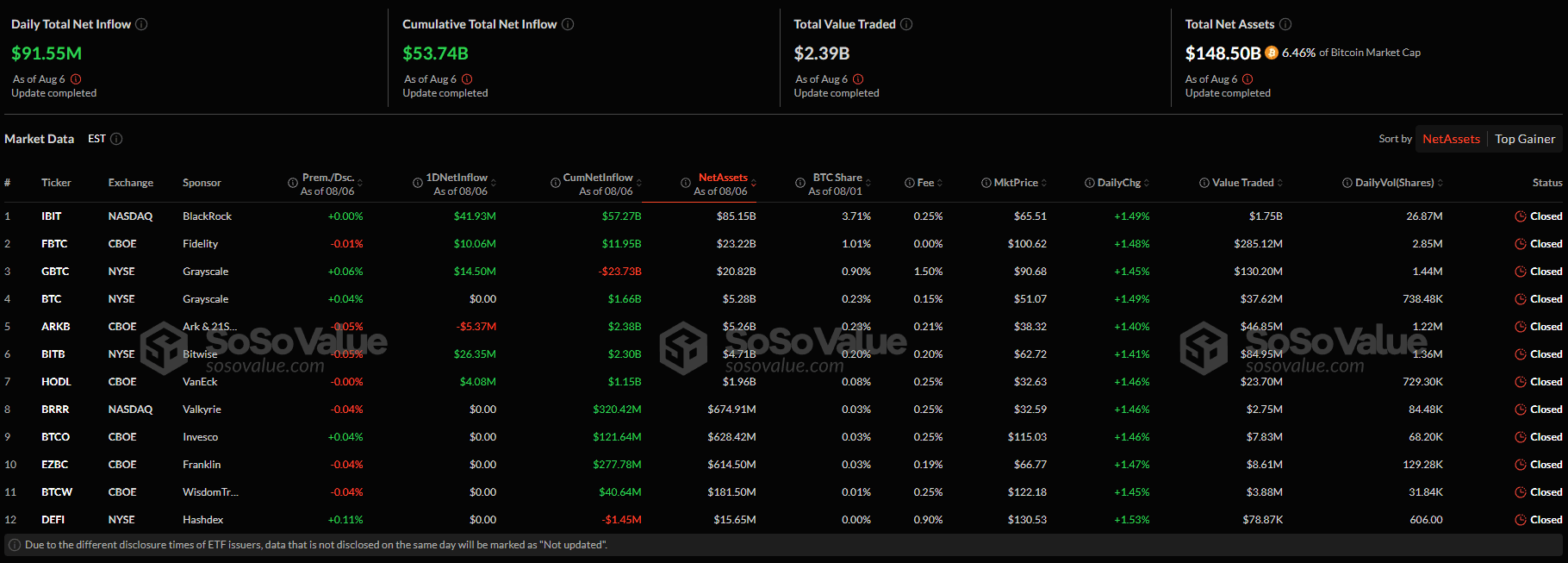Sort table by Value Traded arrows
Viewport: 1568px width, 563px height.
tap(1280, 183)
